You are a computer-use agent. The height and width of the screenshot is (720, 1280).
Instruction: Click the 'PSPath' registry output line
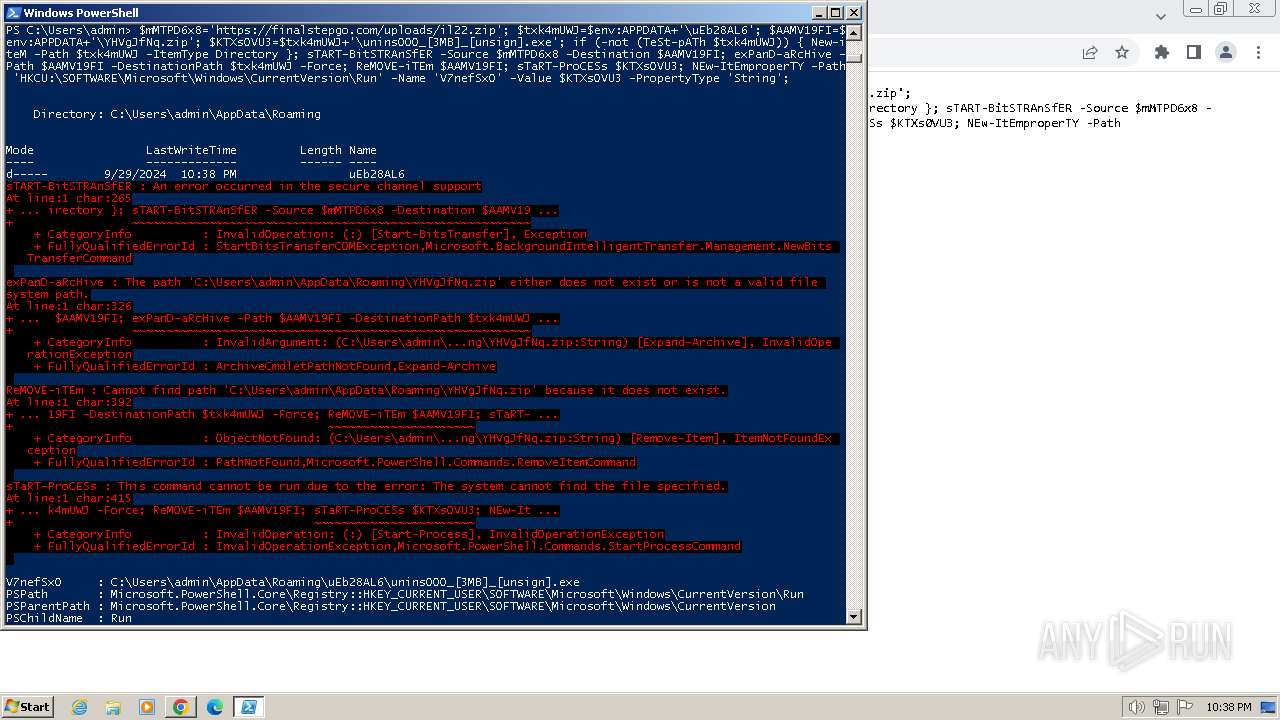pyautogui.click(x=404, y=594)
